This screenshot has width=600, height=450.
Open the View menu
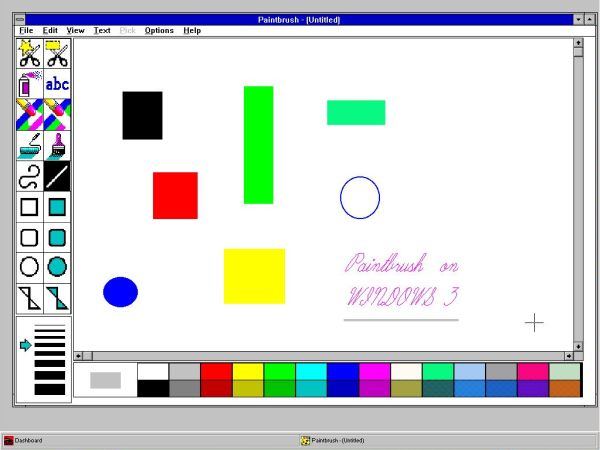click(75, 31)
